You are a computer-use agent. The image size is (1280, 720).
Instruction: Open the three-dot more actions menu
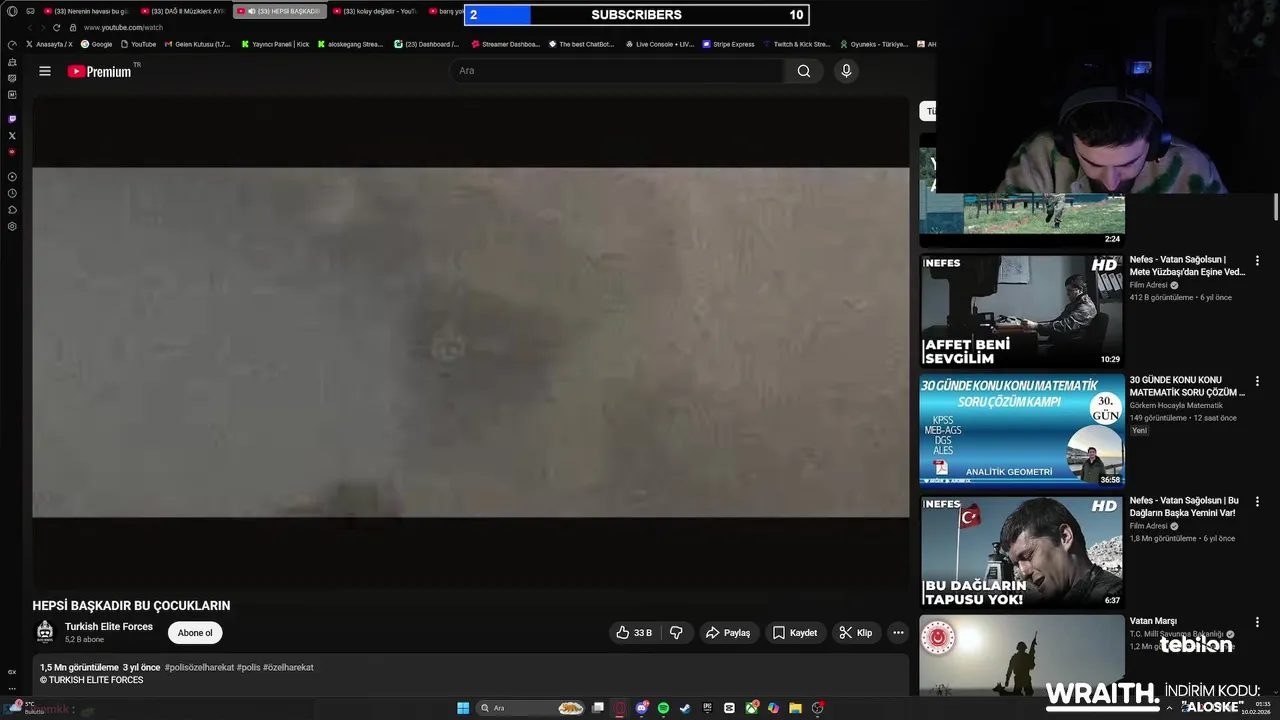click(898, 633)
